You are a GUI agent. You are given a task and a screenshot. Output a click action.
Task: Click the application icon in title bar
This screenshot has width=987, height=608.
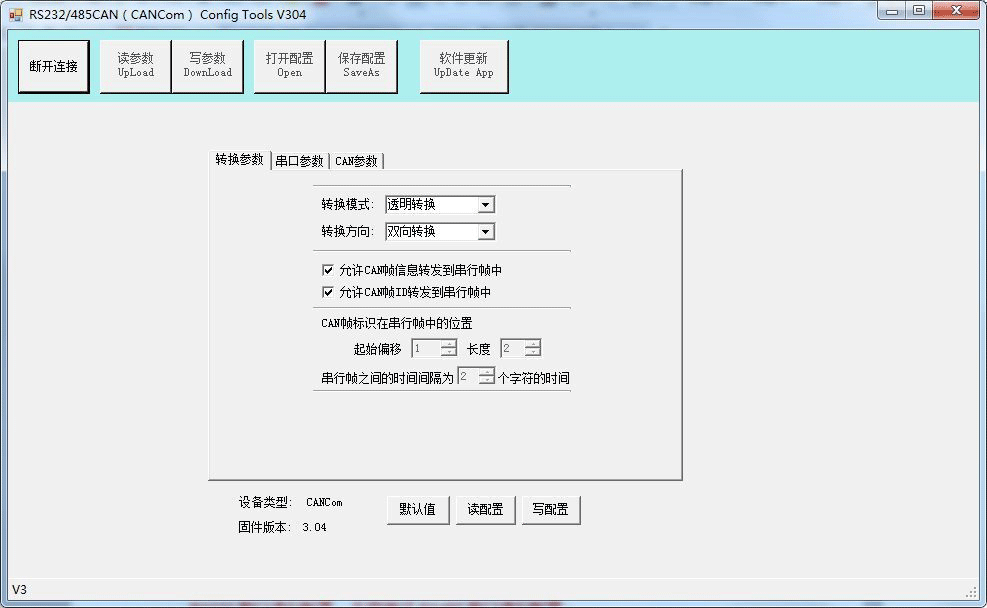point(15,14)
